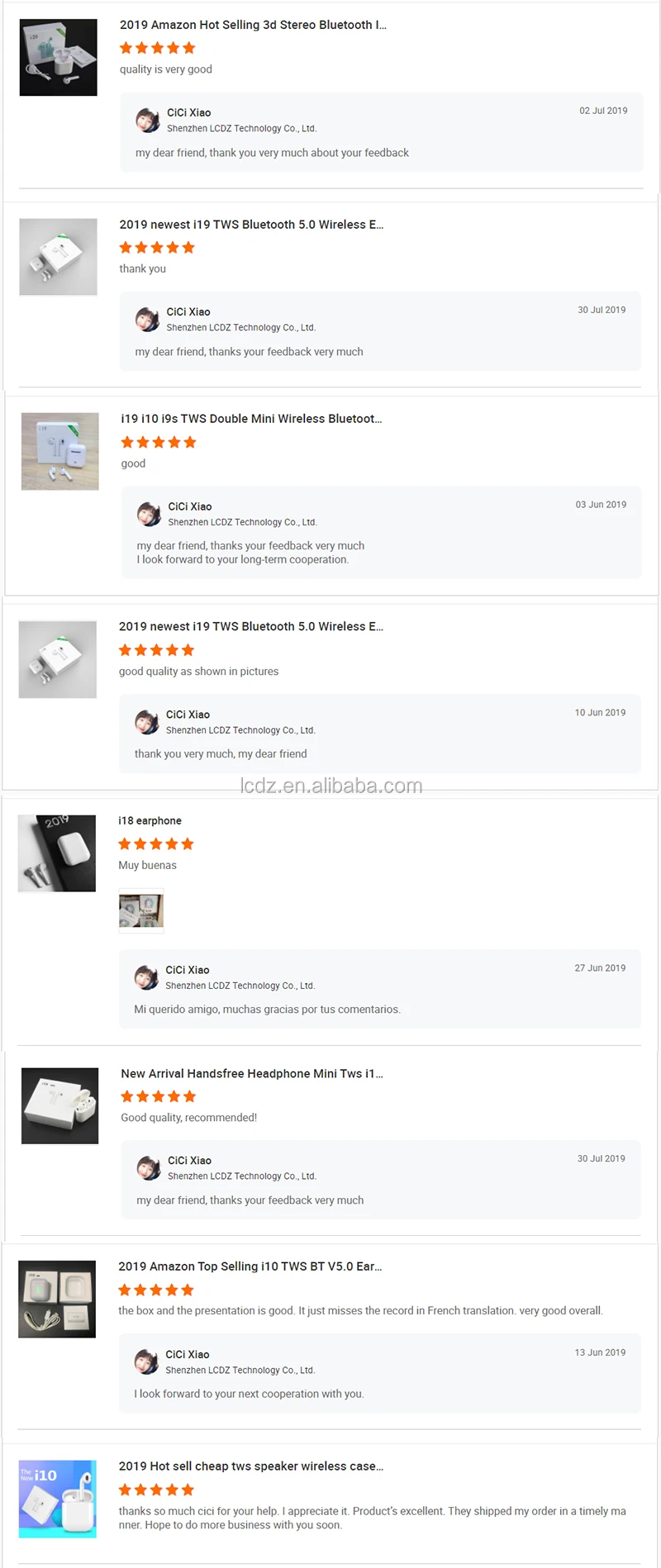
Task: Open the i18 earphone product image with 2019 label
Action: pyautogui.click(x=57, y=853)
